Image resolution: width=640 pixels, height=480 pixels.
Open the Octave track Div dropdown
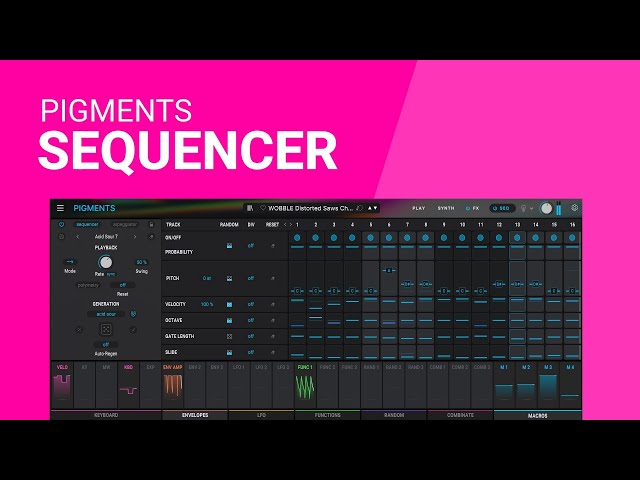251,320
